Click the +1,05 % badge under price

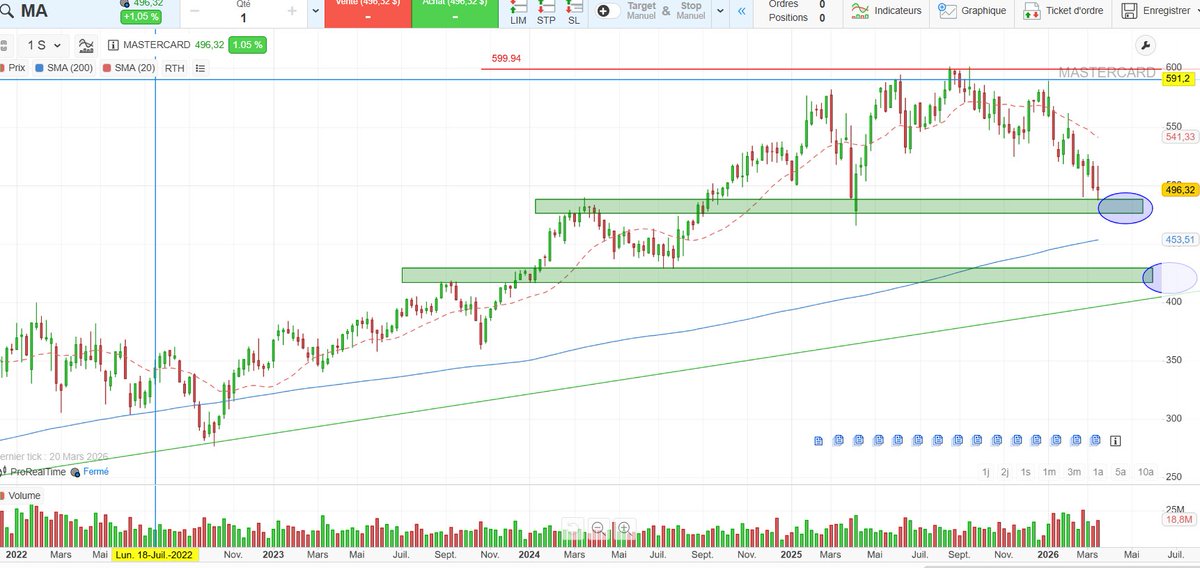coord(139,17)
